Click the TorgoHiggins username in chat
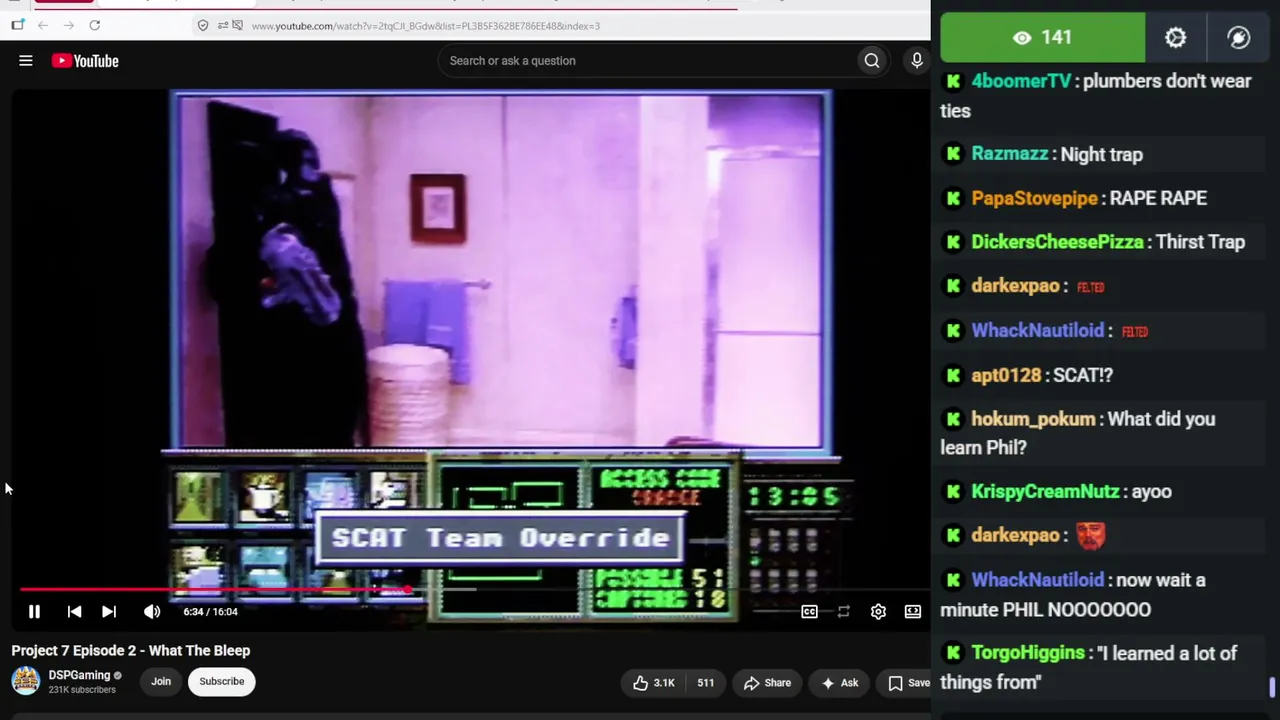 click(x=1028, y=653)
